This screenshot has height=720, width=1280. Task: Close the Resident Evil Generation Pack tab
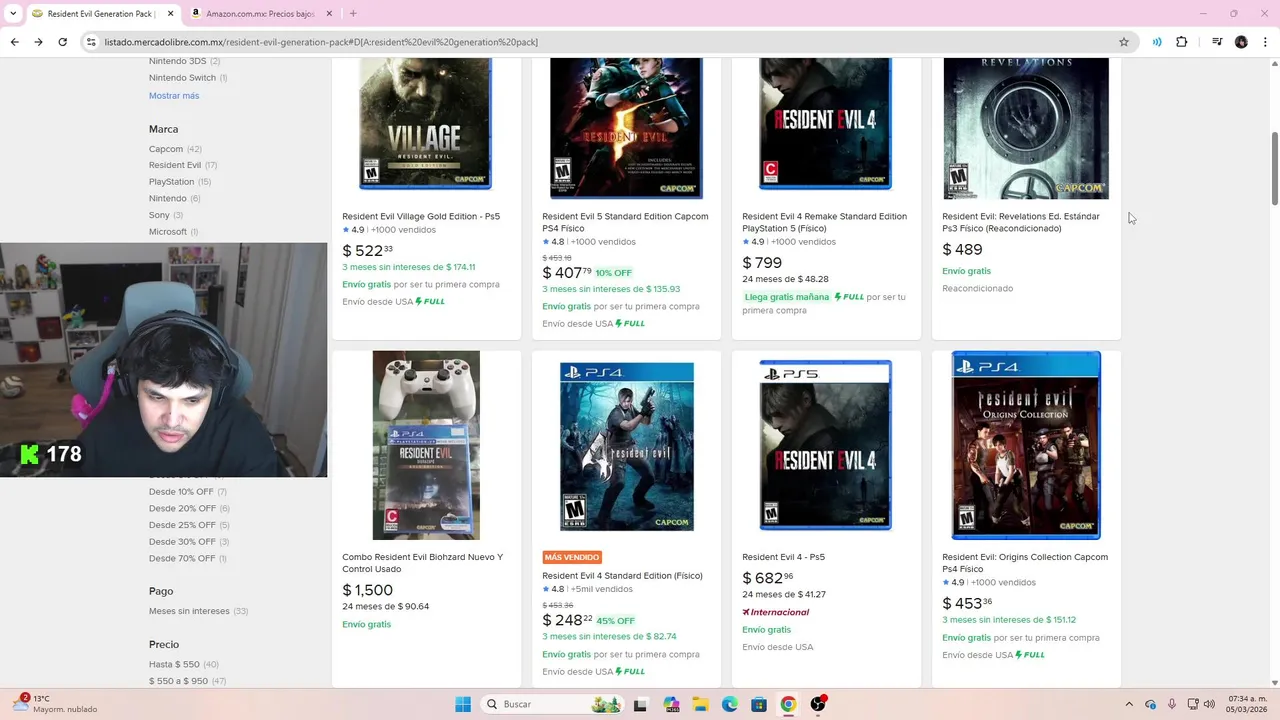coord(170,13)
